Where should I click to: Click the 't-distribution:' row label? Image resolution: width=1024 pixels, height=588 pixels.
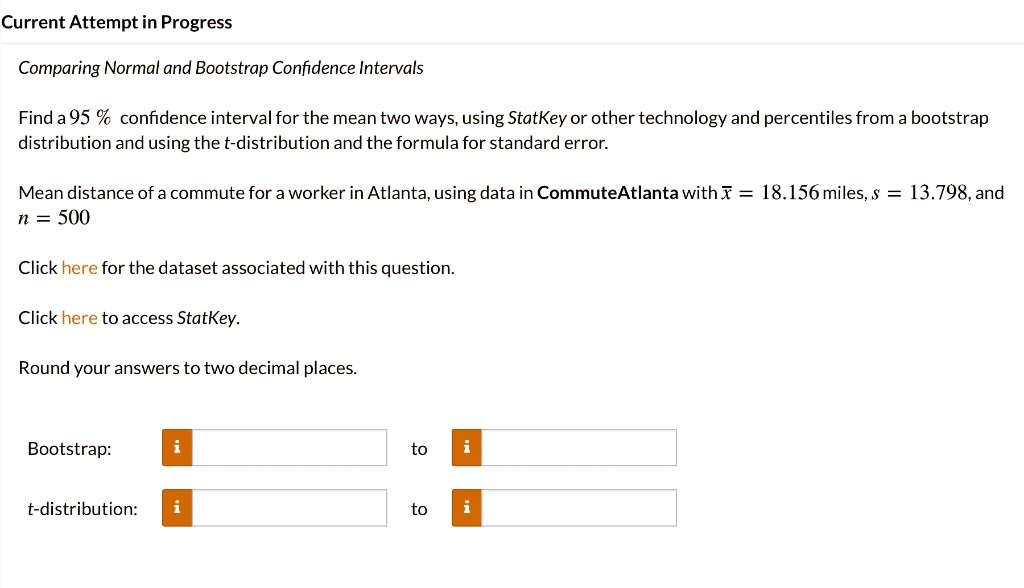click(x=83, y=508)
